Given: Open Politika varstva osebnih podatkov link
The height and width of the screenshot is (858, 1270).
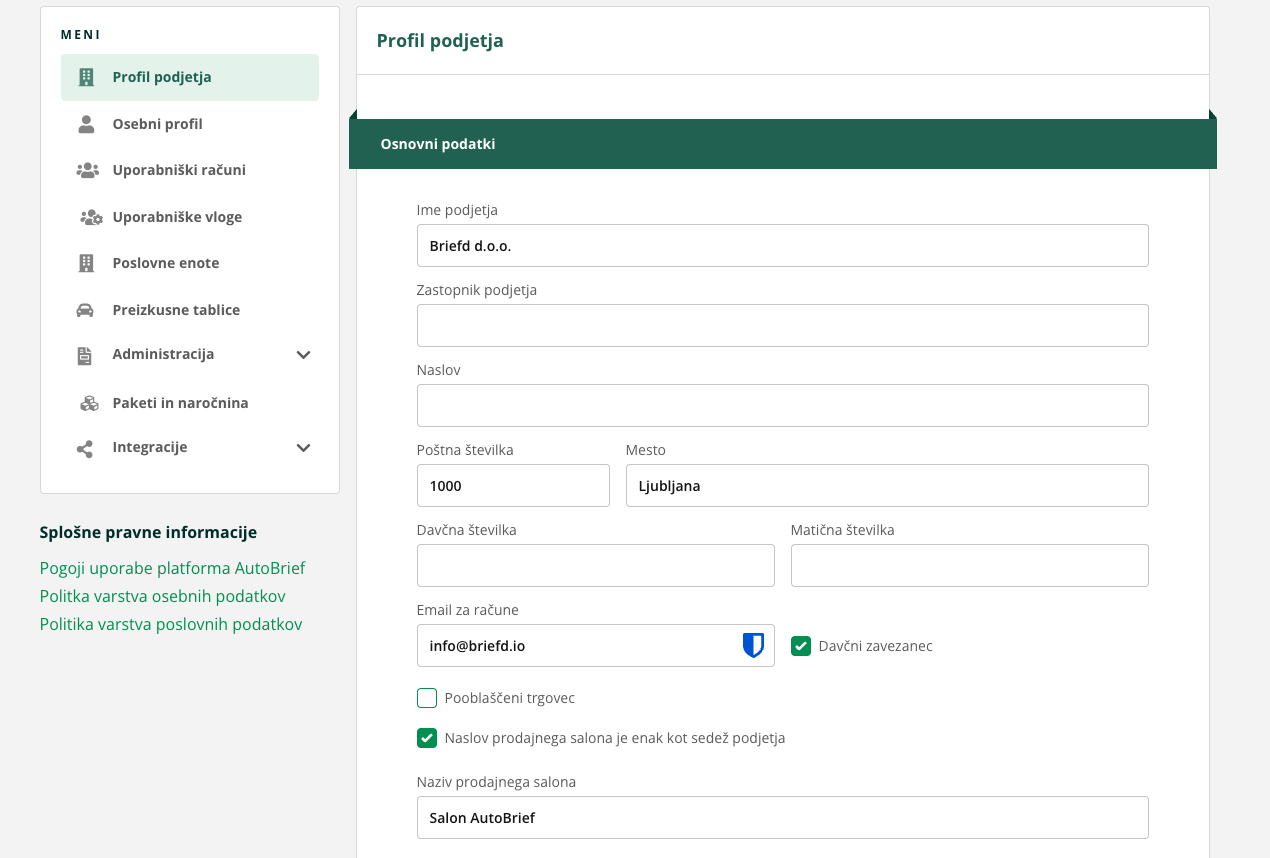Looking at the screenshot, I should [x=163, y=596].
